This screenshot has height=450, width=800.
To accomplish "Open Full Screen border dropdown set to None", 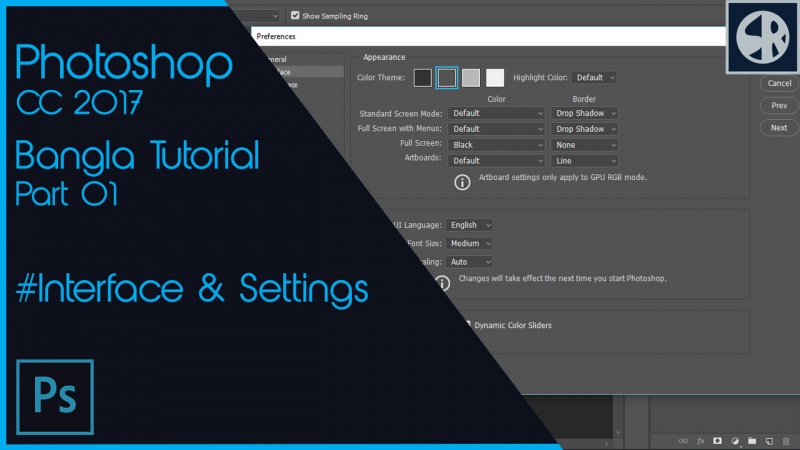I will [x=585, y=145].
